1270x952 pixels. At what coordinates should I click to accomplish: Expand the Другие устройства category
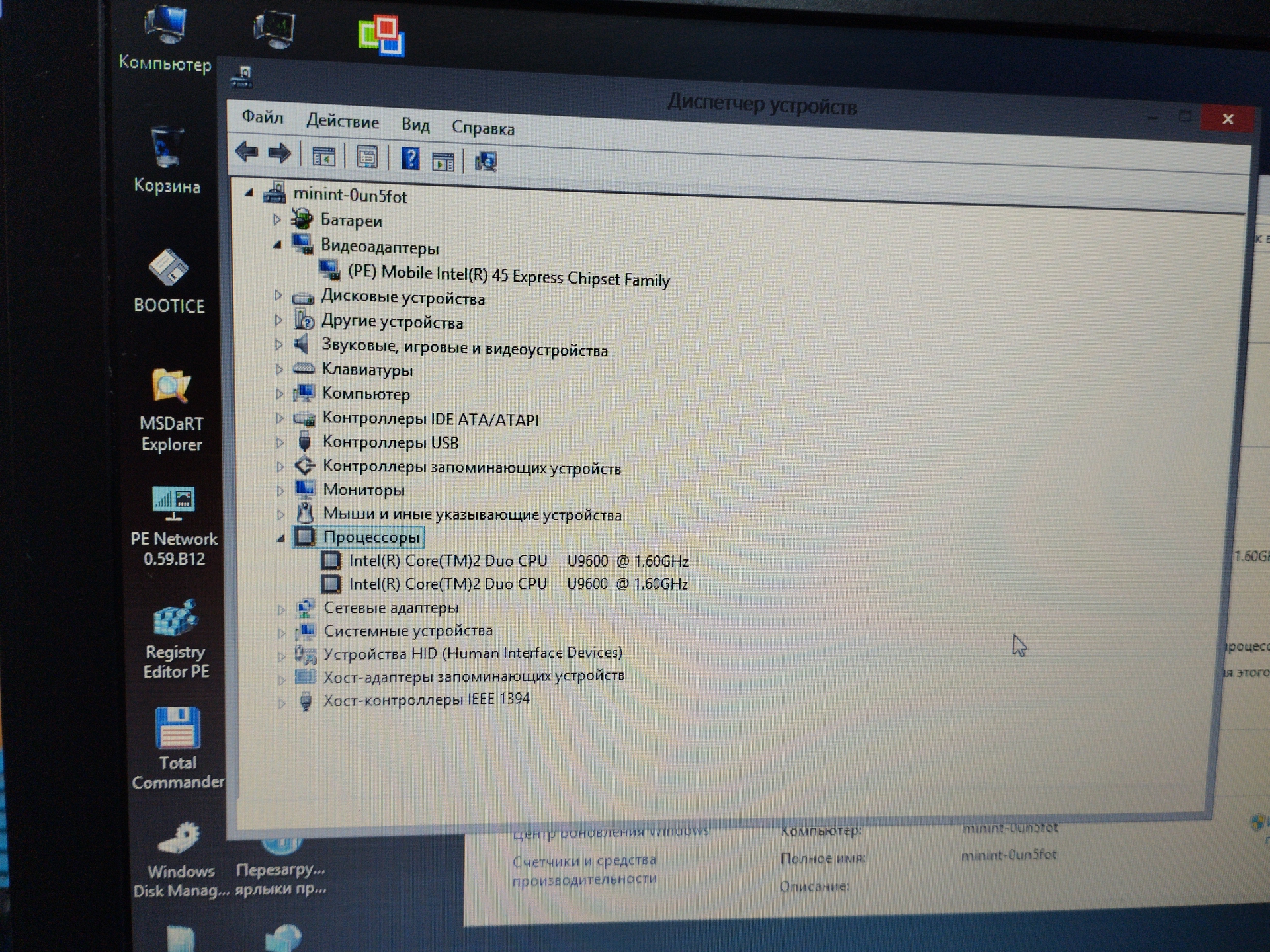click(x=278, y=321)
